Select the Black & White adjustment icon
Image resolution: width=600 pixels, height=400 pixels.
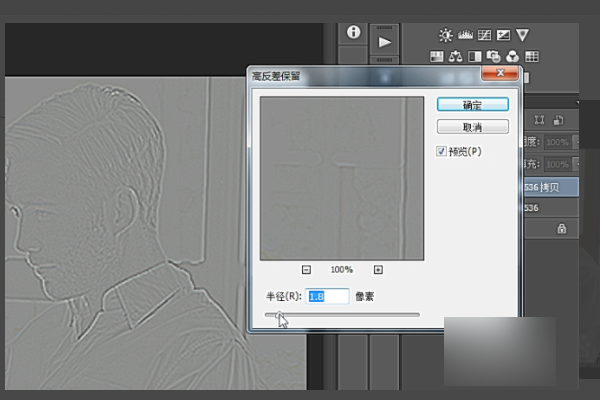tap(475, 56)
